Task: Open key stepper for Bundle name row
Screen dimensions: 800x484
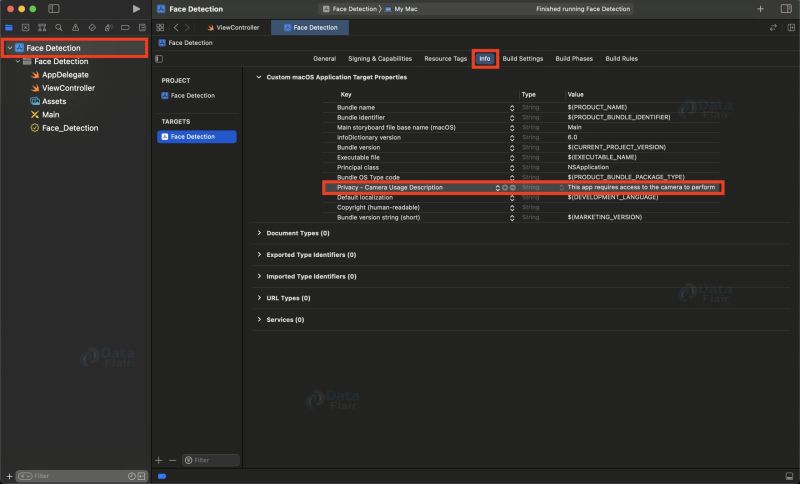Action: (x=512, y=108)
